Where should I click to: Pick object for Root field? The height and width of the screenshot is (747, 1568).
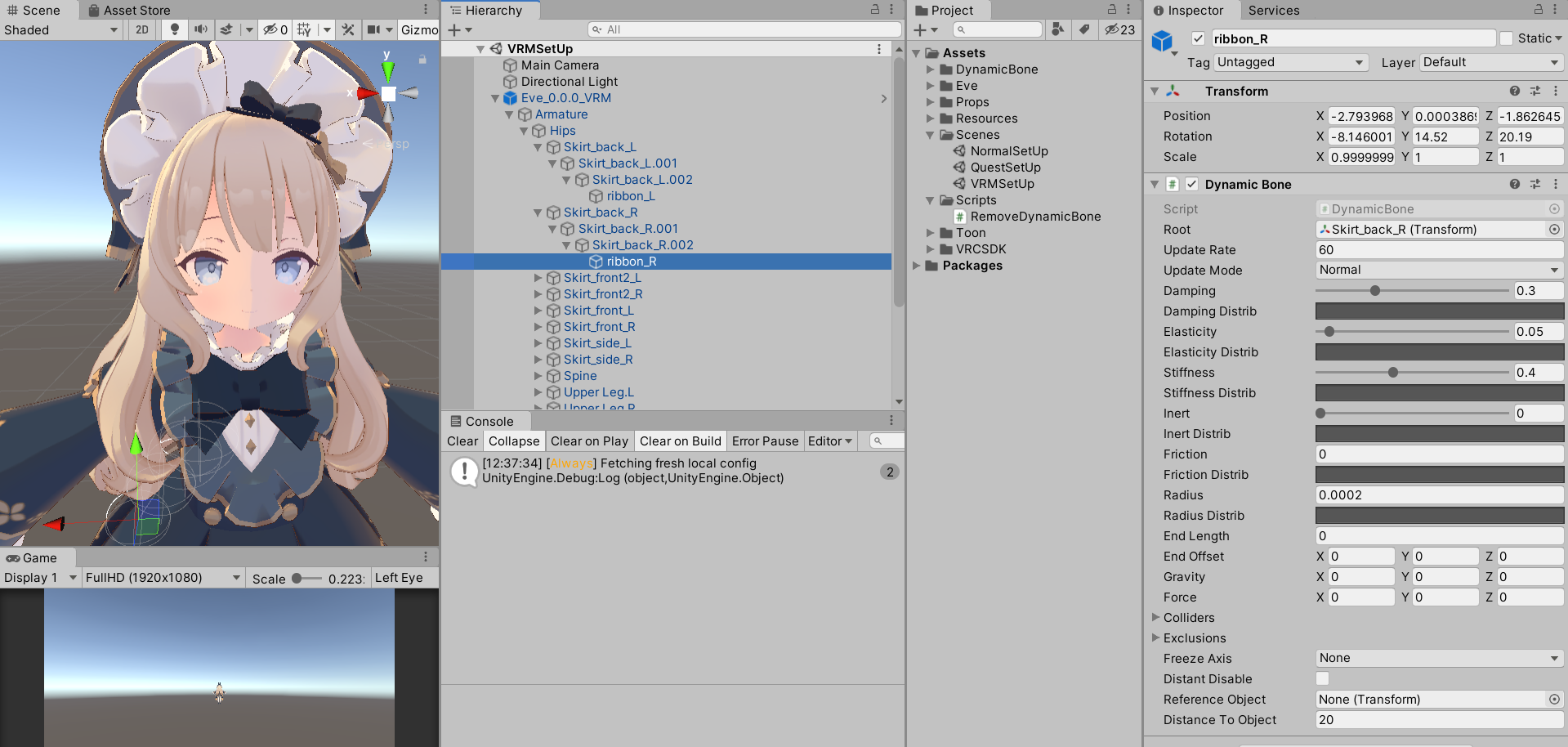click(1554, 230)
